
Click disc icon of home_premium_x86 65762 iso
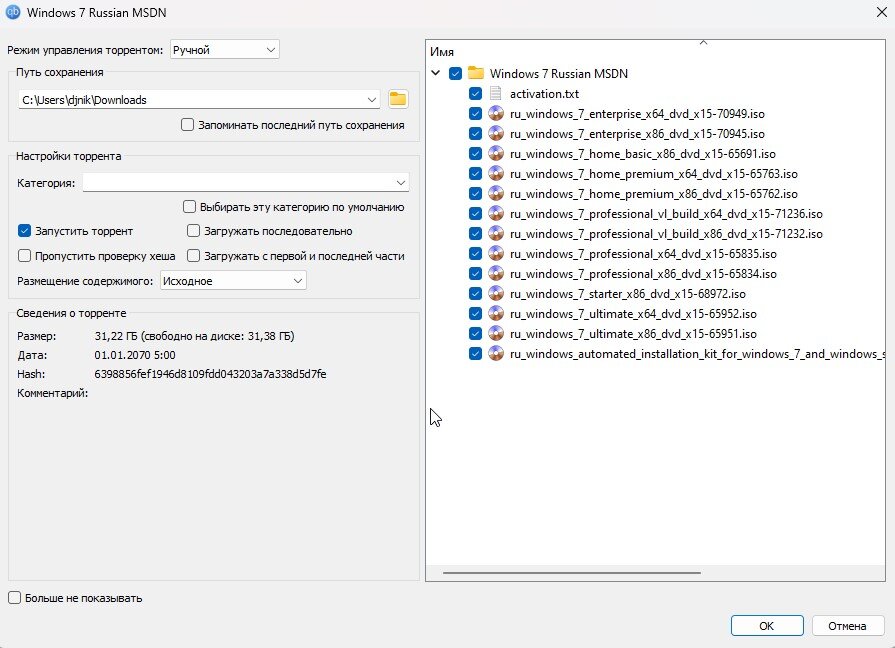tap(496, 193)
